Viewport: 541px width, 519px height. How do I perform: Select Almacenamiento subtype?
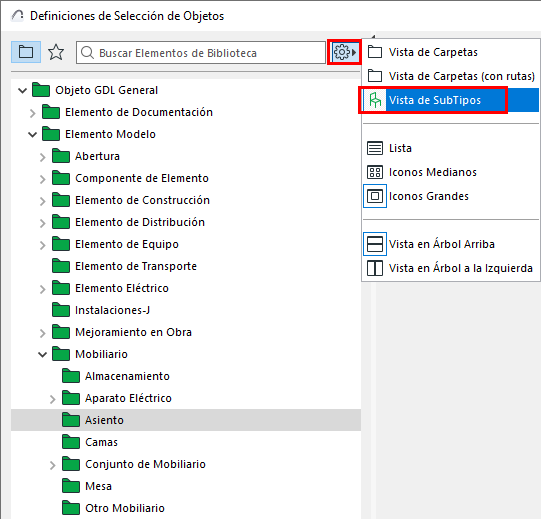point(127,376)
